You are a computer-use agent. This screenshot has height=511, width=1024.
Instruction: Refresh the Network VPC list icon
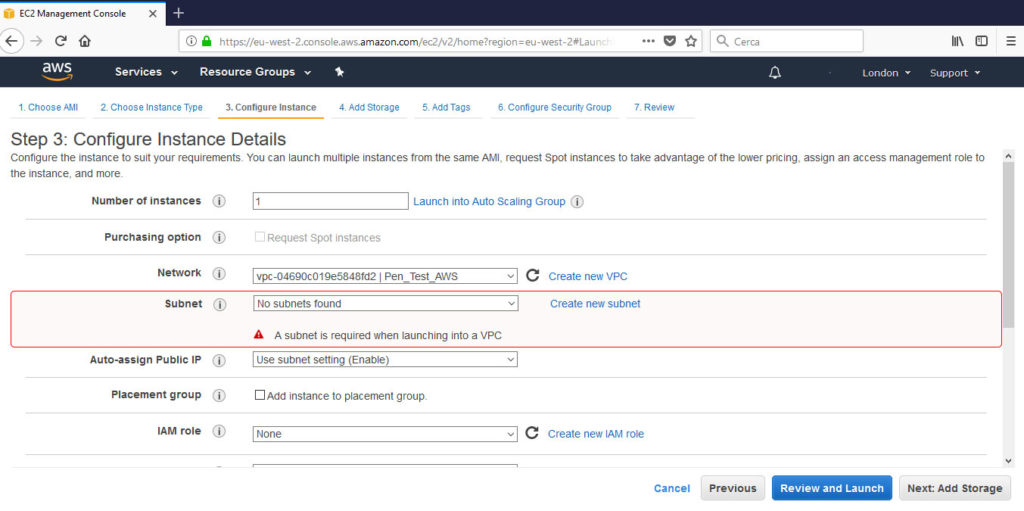point(532,275)
